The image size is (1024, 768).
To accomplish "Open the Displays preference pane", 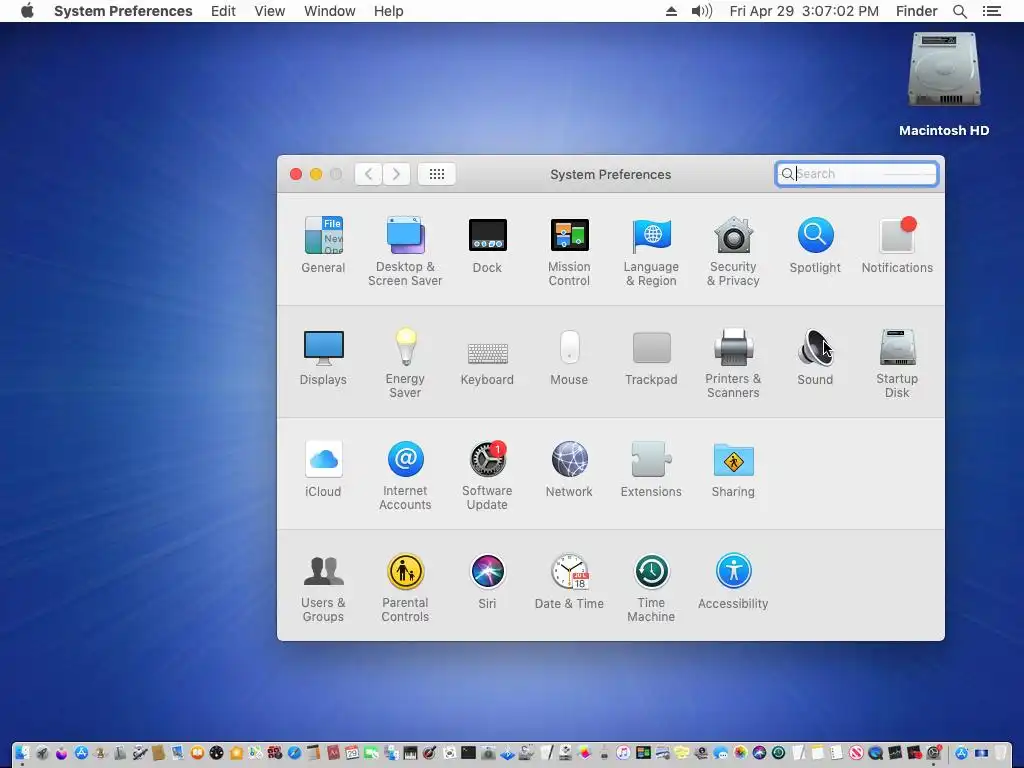I will pyautogui.click(x=323, y=358).
